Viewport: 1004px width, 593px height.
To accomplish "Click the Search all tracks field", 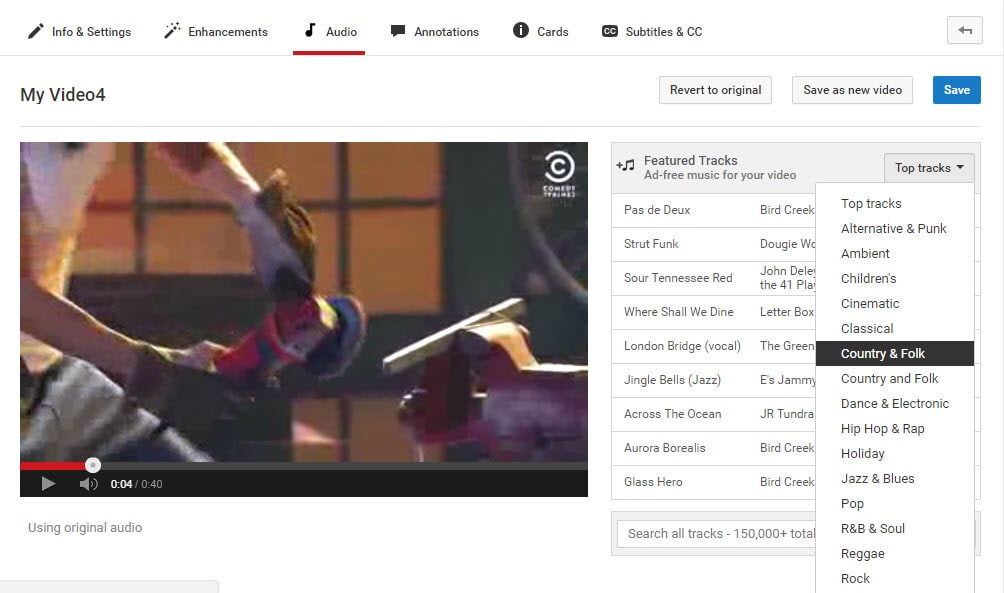I will (716, 533).
